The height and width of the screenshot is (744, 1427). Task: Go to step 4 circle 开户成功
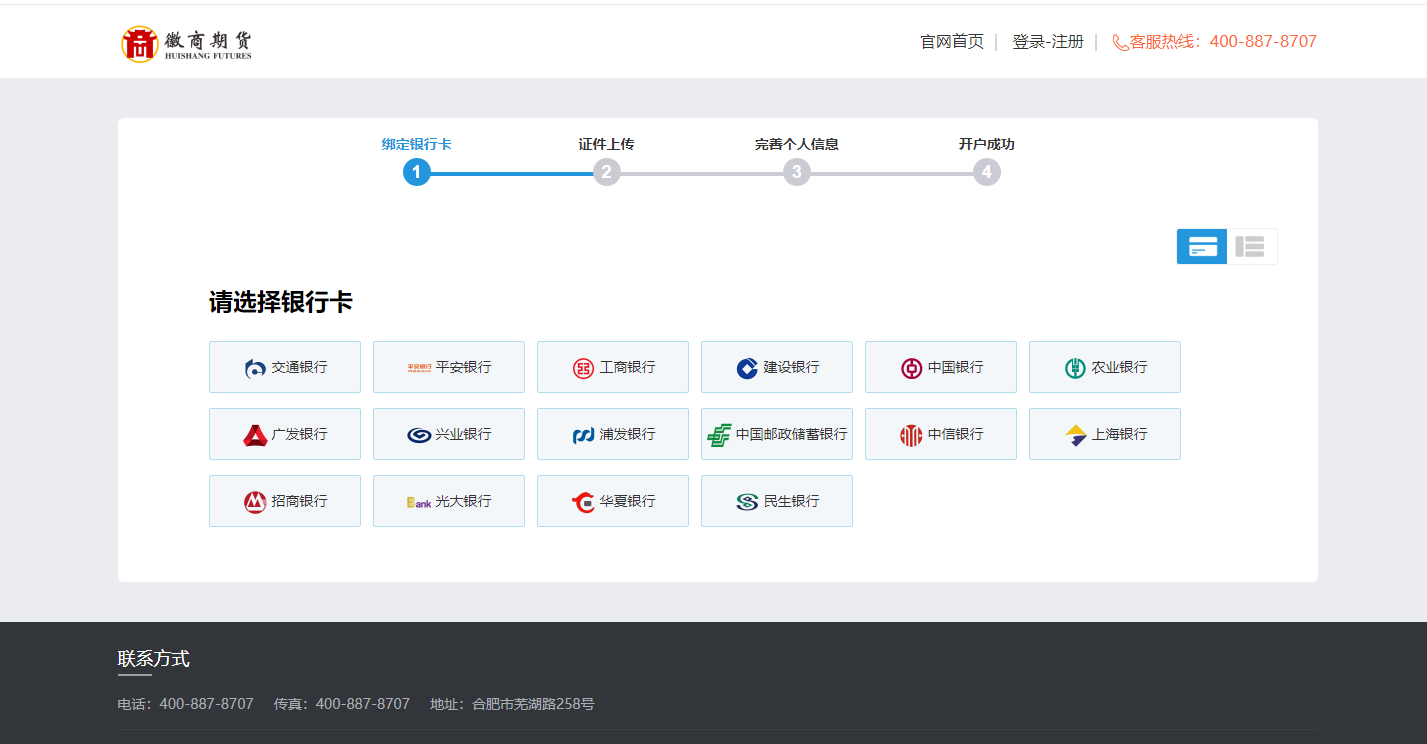tap(986, 172)
